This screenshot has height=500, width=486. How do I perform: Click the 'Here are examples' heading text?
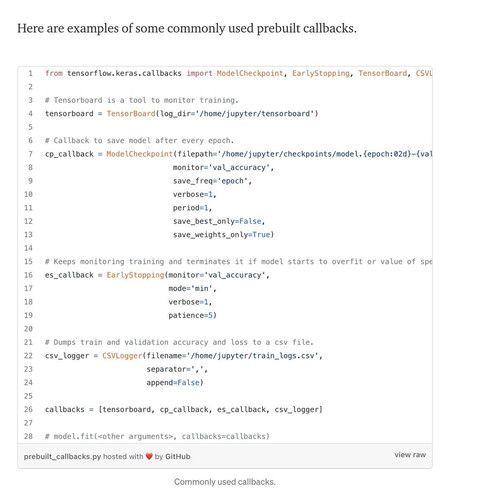[187, 28]
